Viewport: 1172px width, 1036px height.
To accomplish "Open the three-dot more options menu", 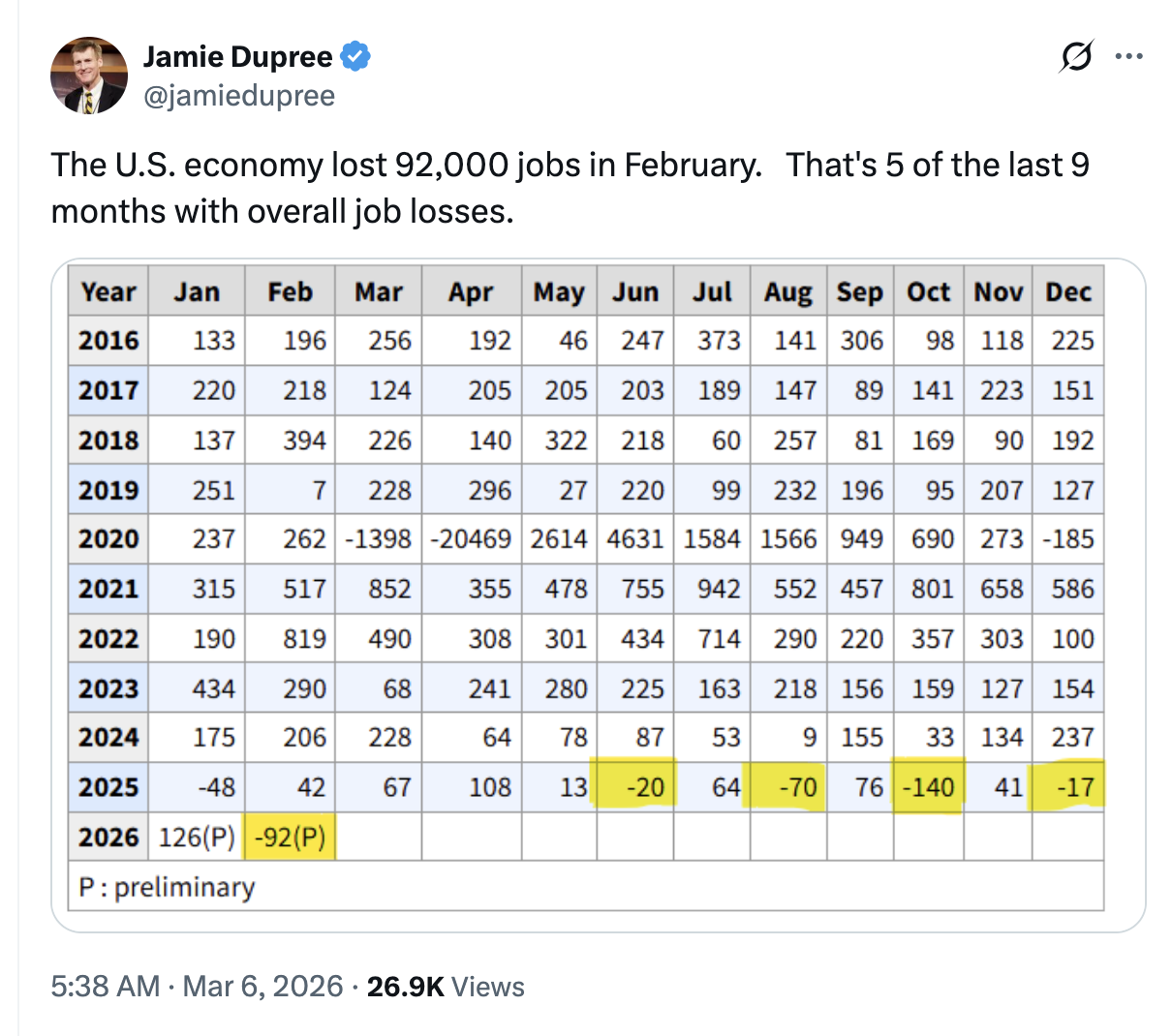I will [1128, 57].
